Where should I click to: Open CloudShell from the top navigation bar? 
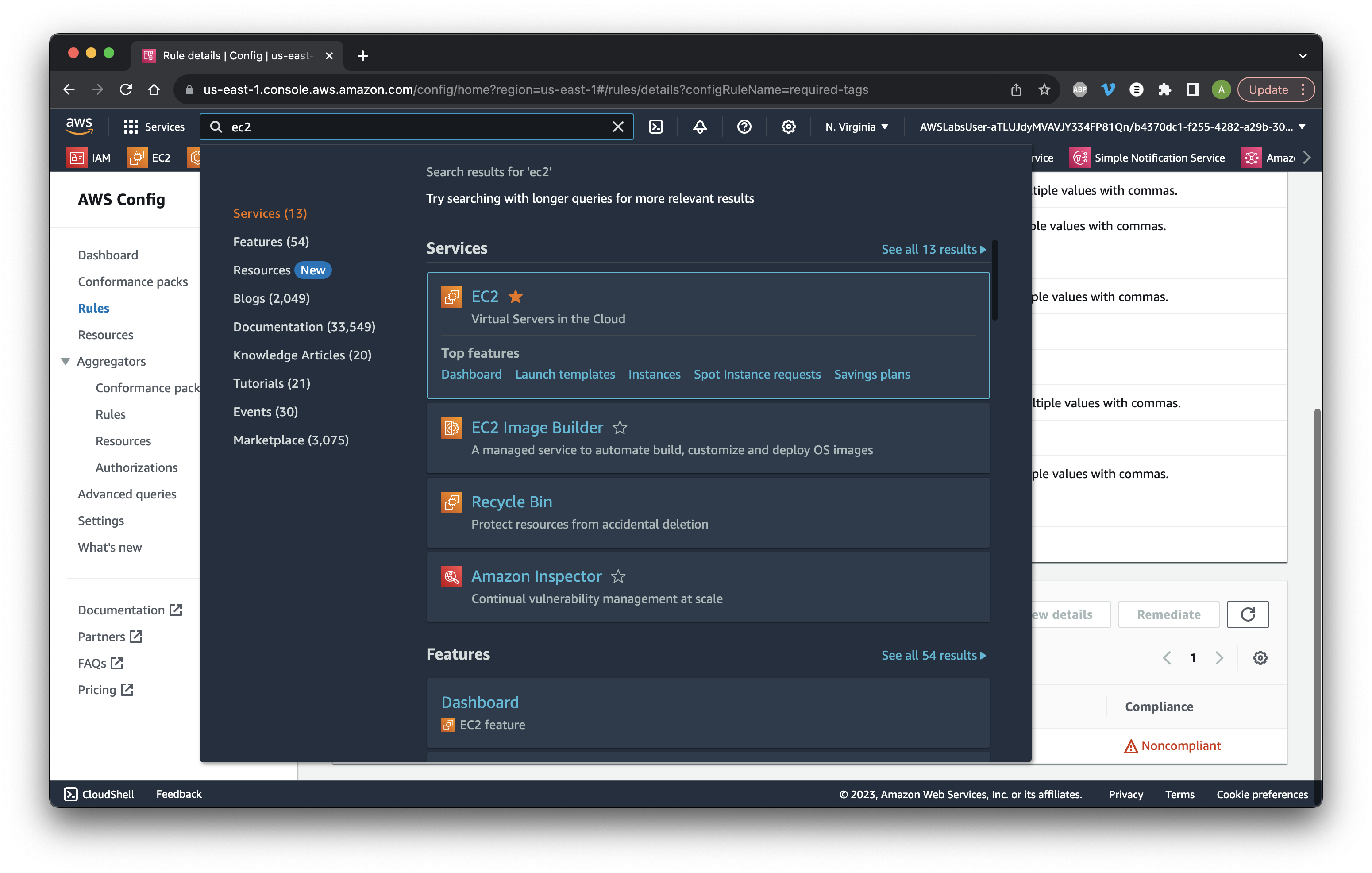tap(656, 127)
